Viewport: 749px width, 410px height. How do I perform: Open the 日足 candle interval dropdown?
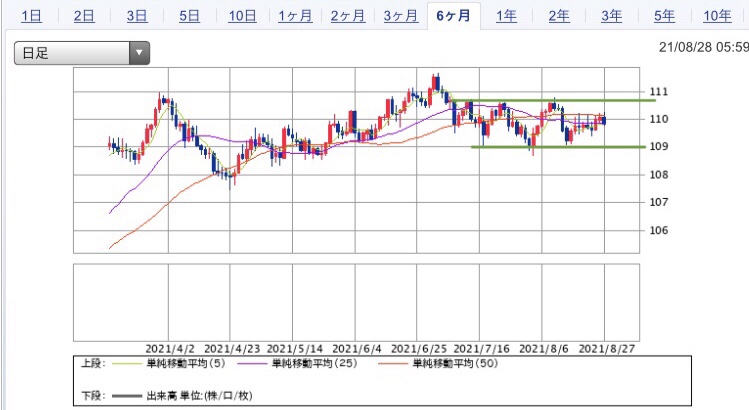[82, 53]
